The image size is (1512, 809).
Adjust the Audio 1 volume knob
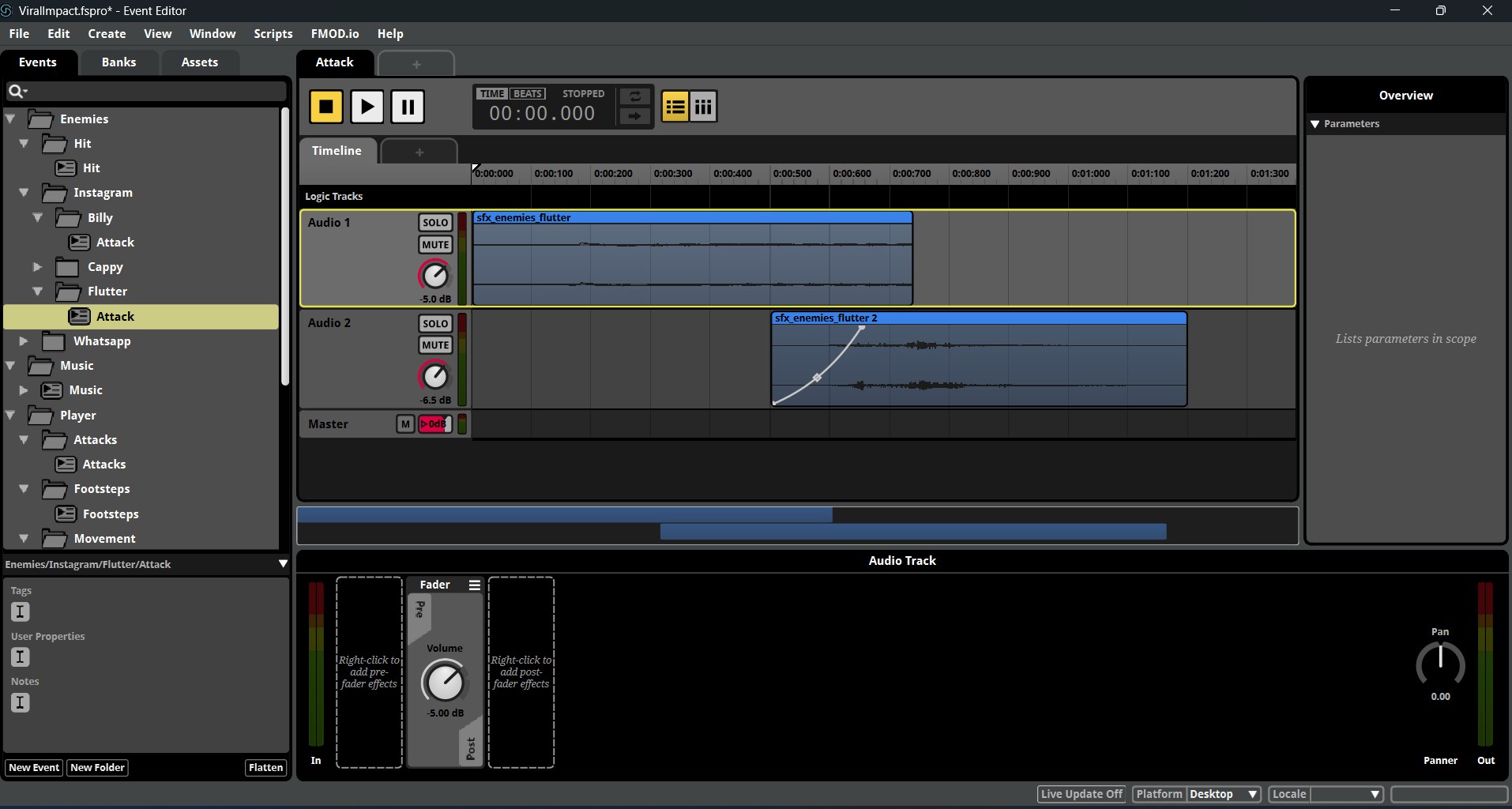(434, 275)
